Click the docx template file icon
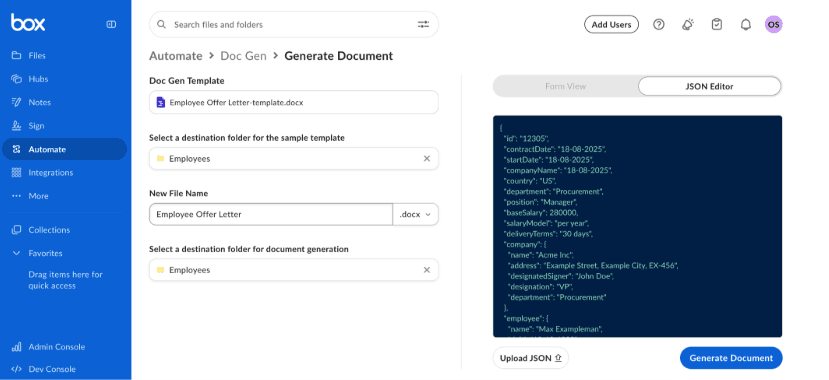This screenshot has height=380, width=829. pos(161,102)
